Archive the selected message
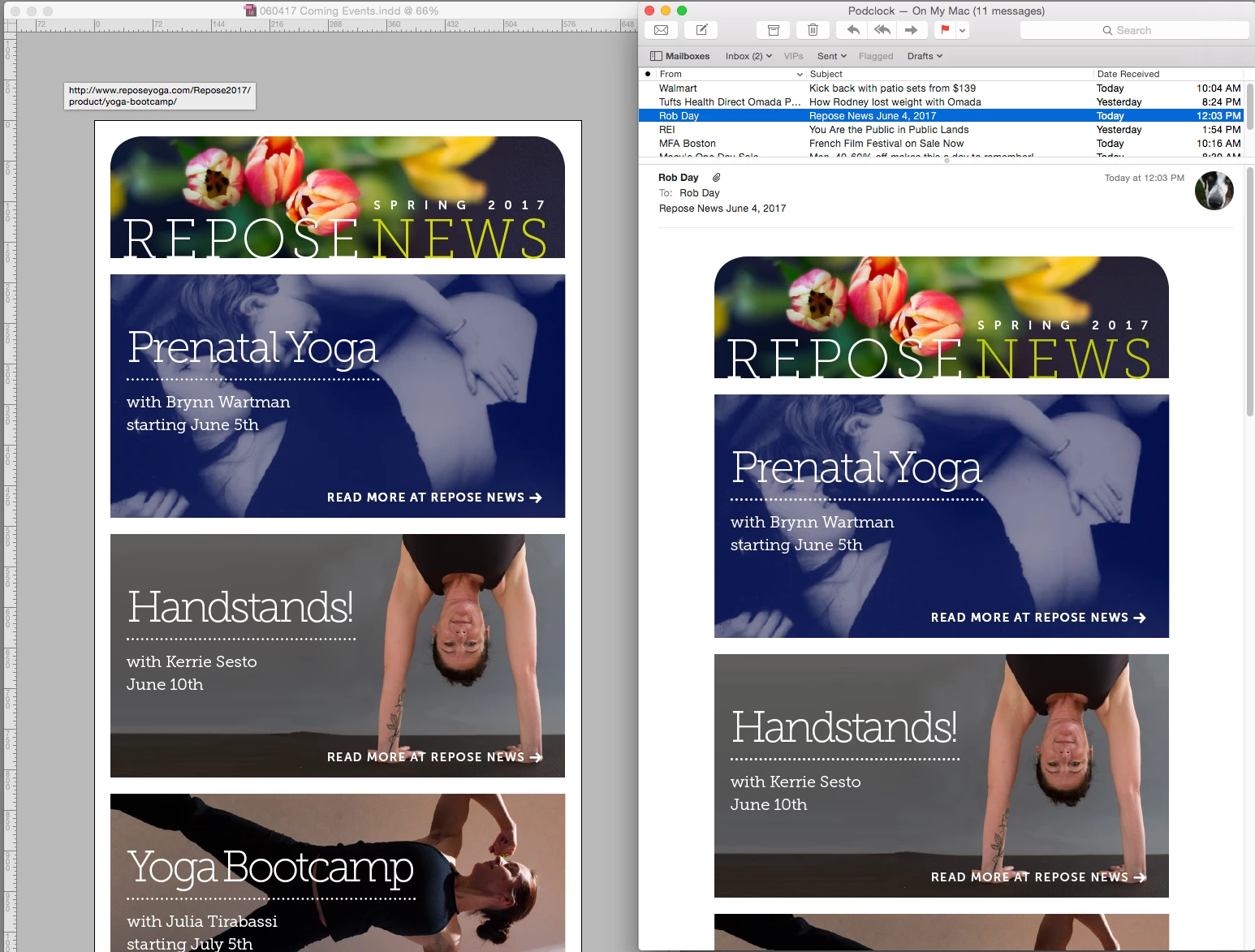1255x952 pixels. [774, 30]
